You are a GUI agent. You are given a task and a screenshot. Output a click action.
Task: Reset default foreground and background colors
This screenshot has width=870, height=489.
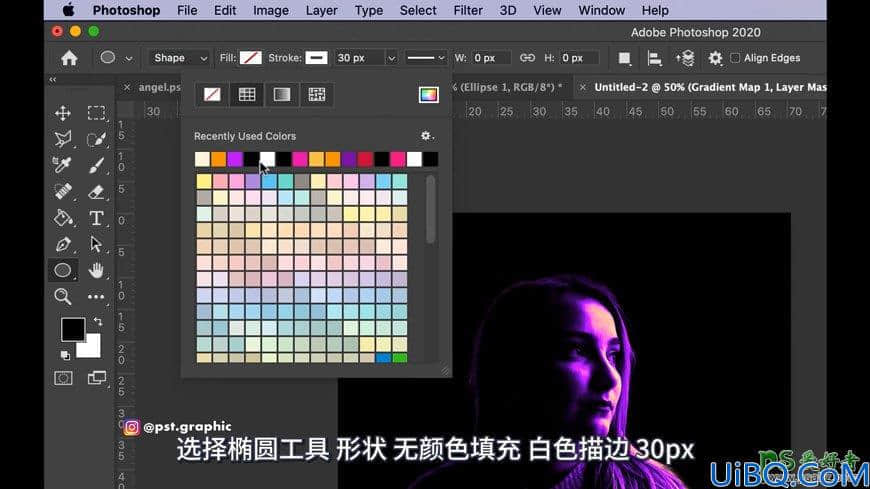point(65,355)
